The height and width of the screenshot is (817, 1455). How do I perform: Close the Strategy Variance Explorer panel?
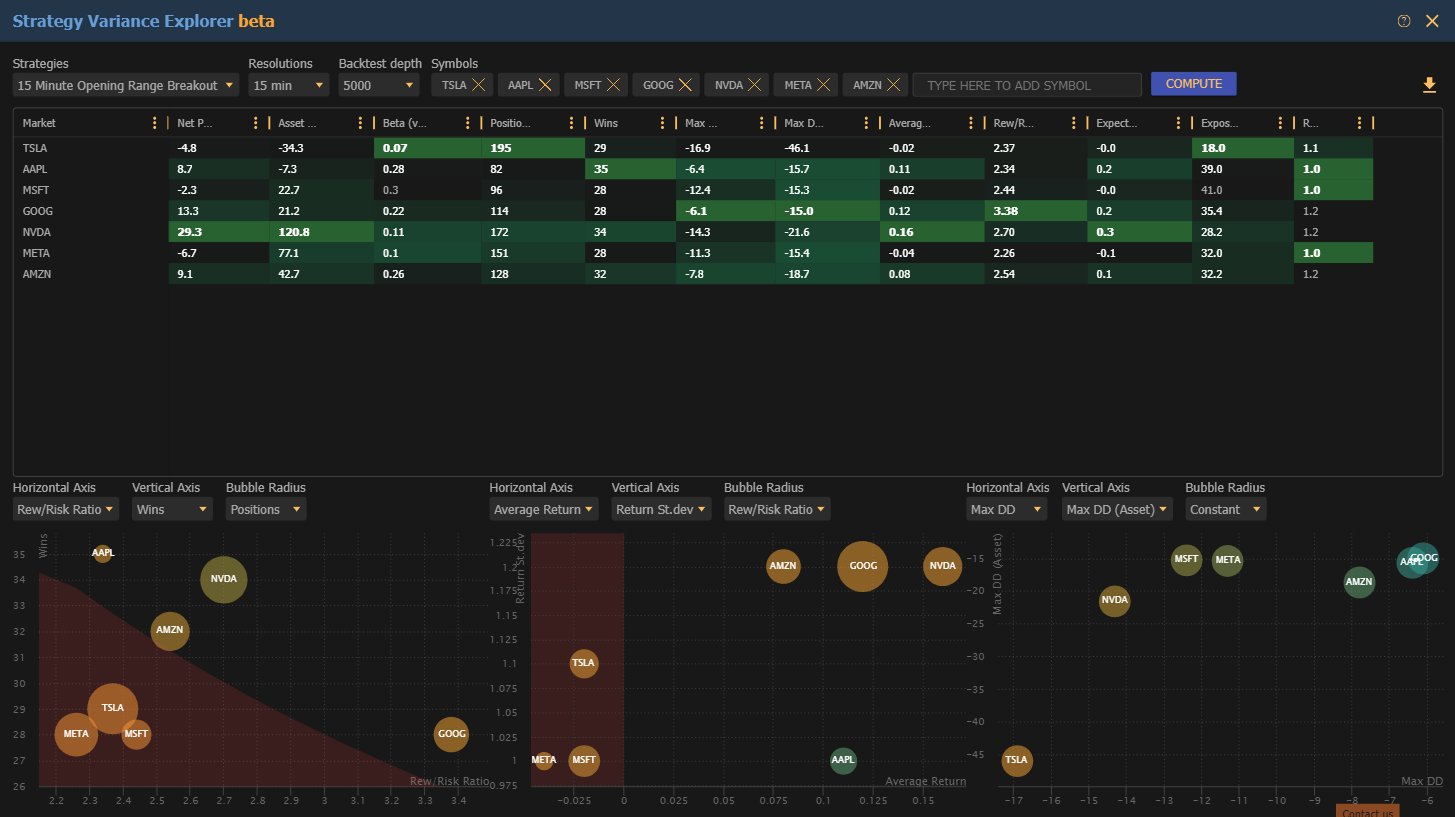coord(1431,21)
